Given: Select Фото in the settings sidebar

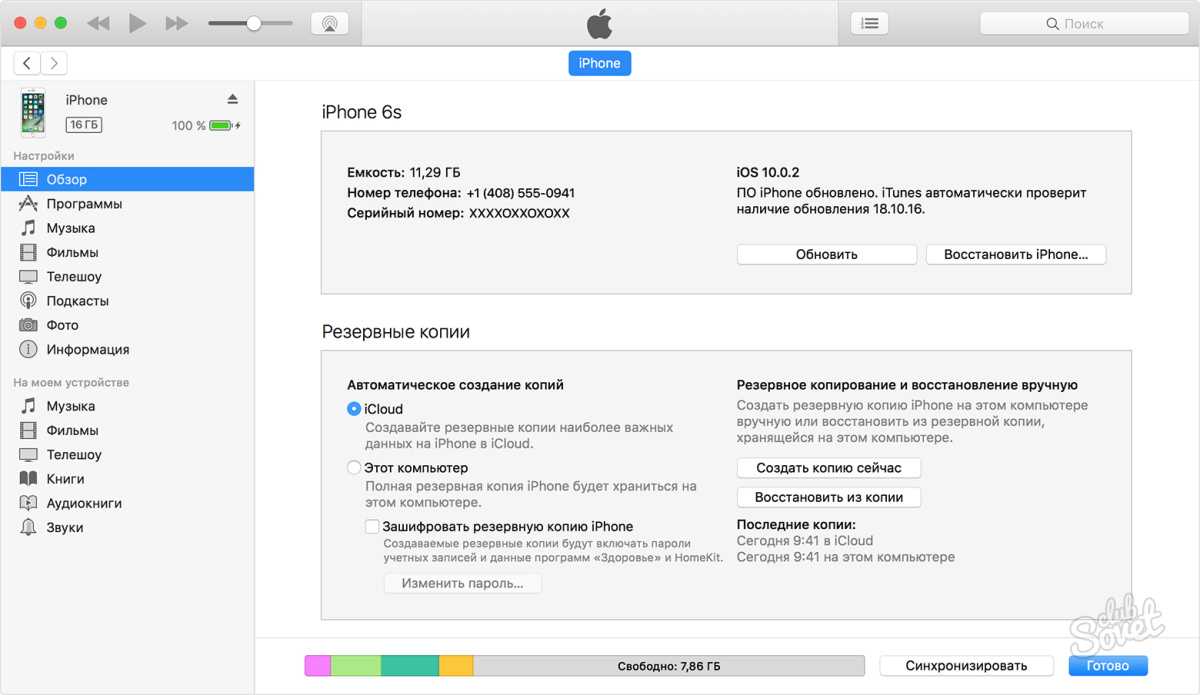Looking at the screenshot, I should click(x=62, y=325).
